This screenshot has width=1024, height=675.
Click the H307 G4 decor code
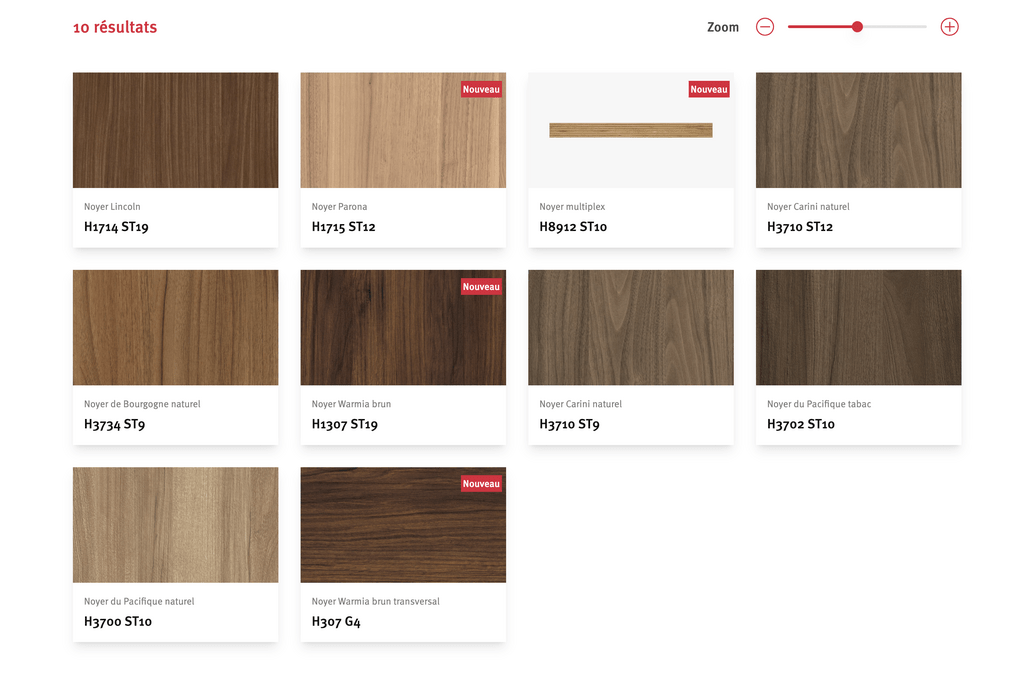[x=336, y=621]
